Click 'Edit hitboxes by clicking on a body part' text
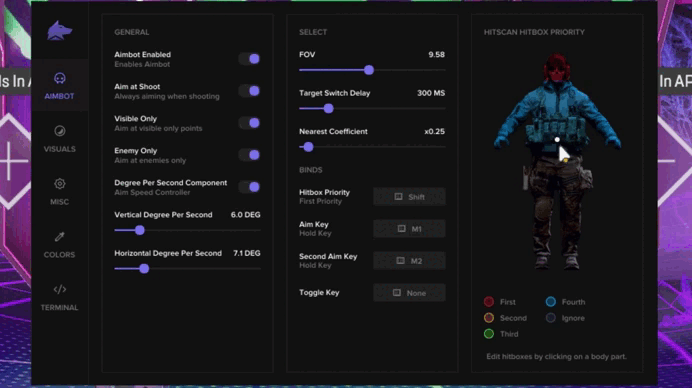Viewport: 692px width, 388px height. [556, 356]
